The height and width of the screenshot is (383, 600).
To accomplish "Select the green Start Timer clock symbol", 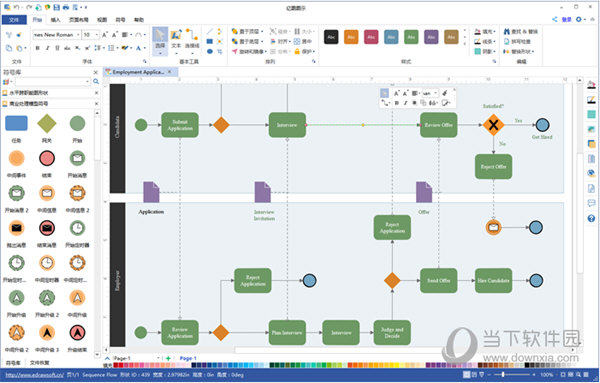I will tap(77, 228).
